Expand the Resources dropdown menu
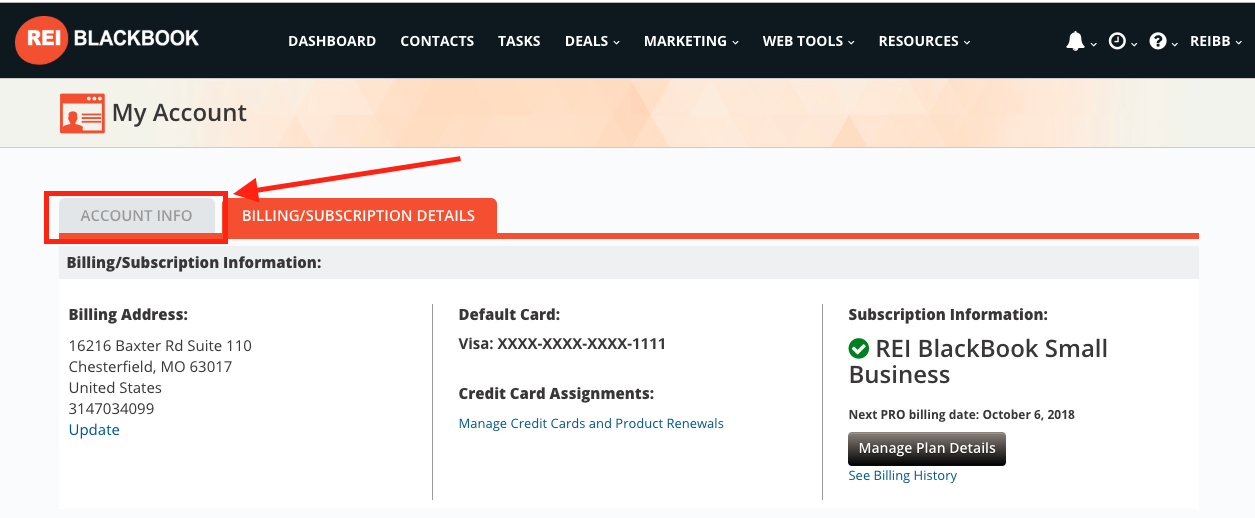The image size is (1255, 518). [x=924, y=41]
